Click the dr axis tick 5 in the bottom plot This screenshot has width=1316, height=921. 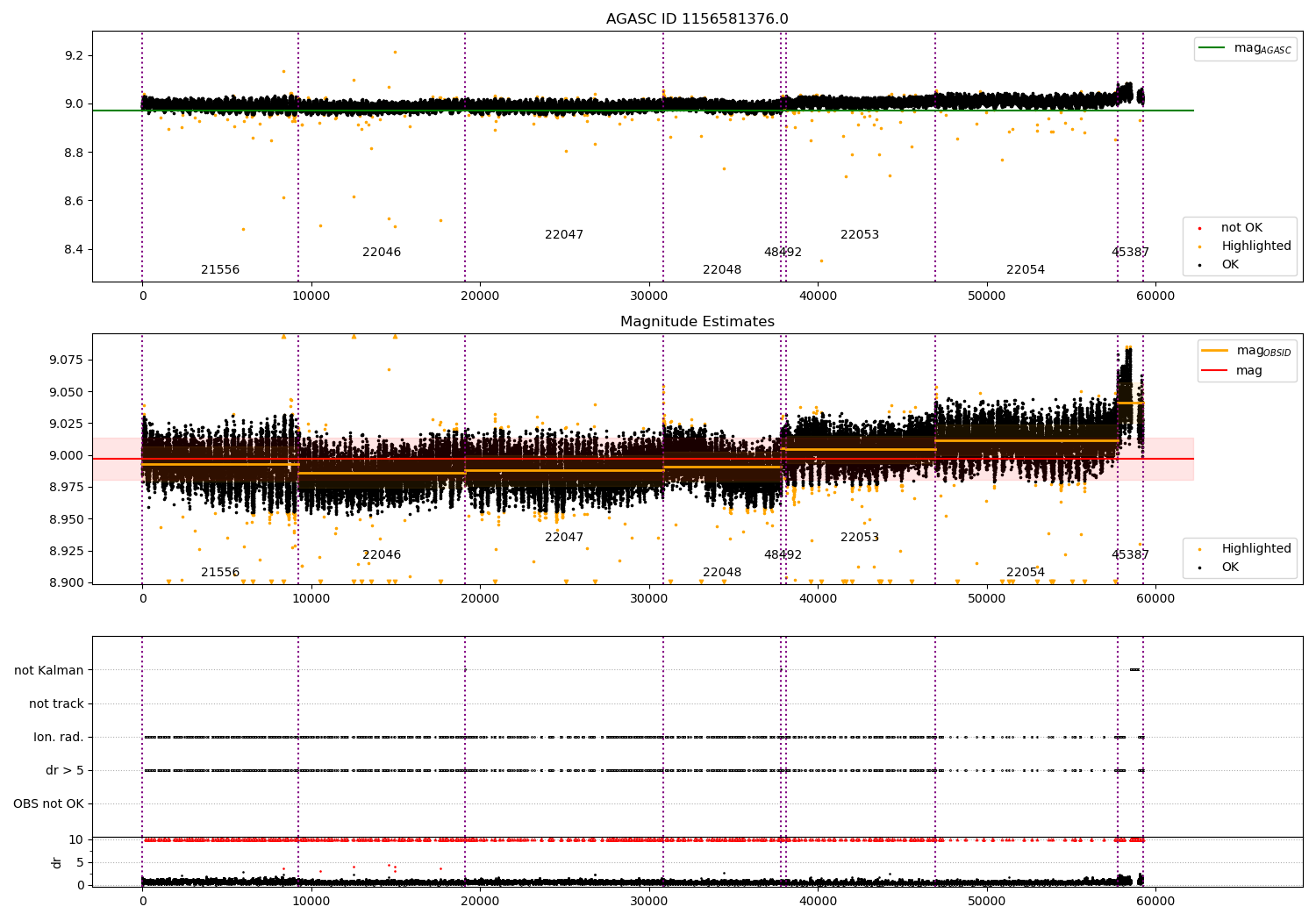point(81,863)
